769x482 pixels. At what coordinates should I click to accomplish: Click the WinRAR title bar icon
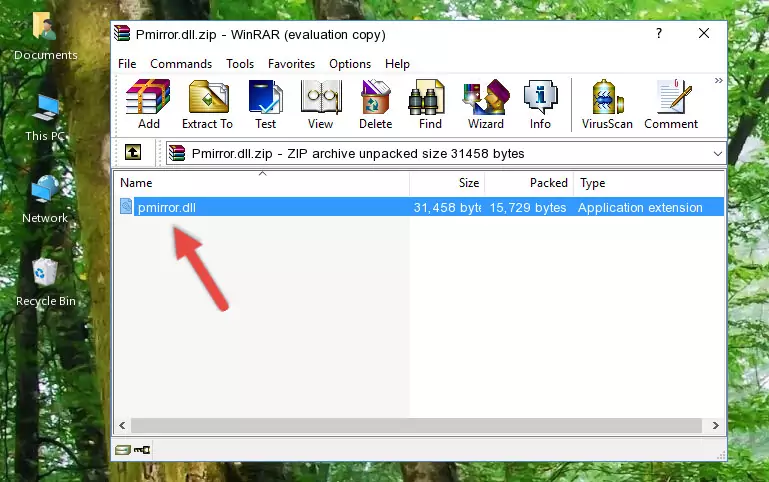tap(123, 34)
